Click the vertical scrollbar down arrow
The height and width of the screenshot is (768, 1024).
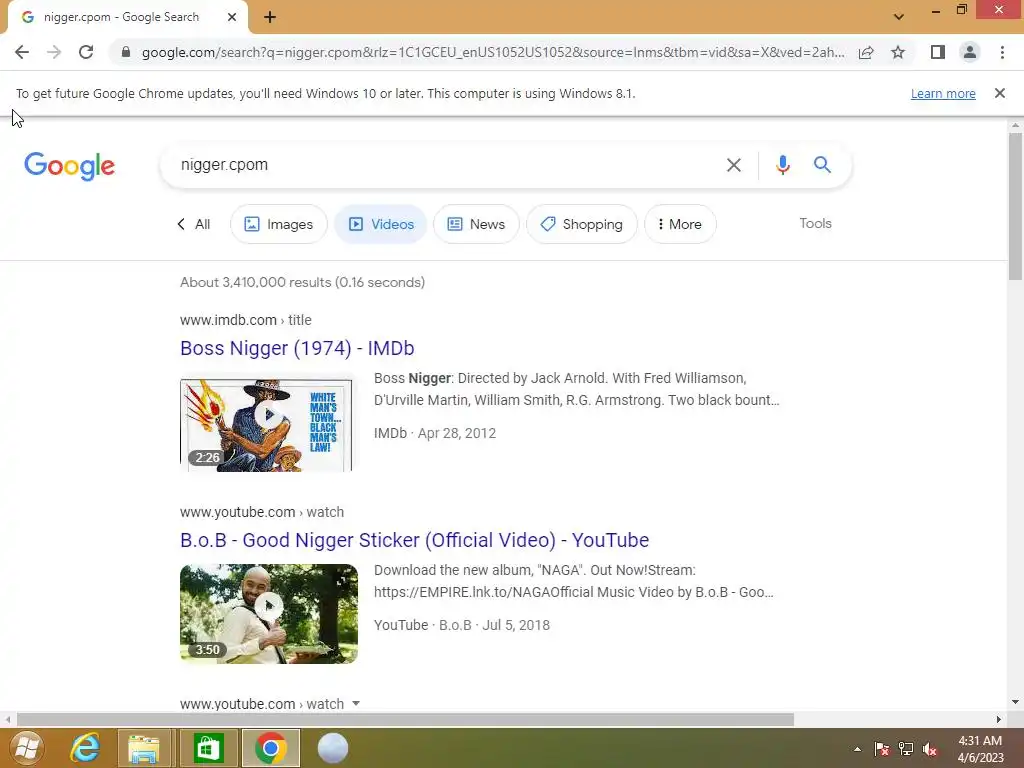1015,702
